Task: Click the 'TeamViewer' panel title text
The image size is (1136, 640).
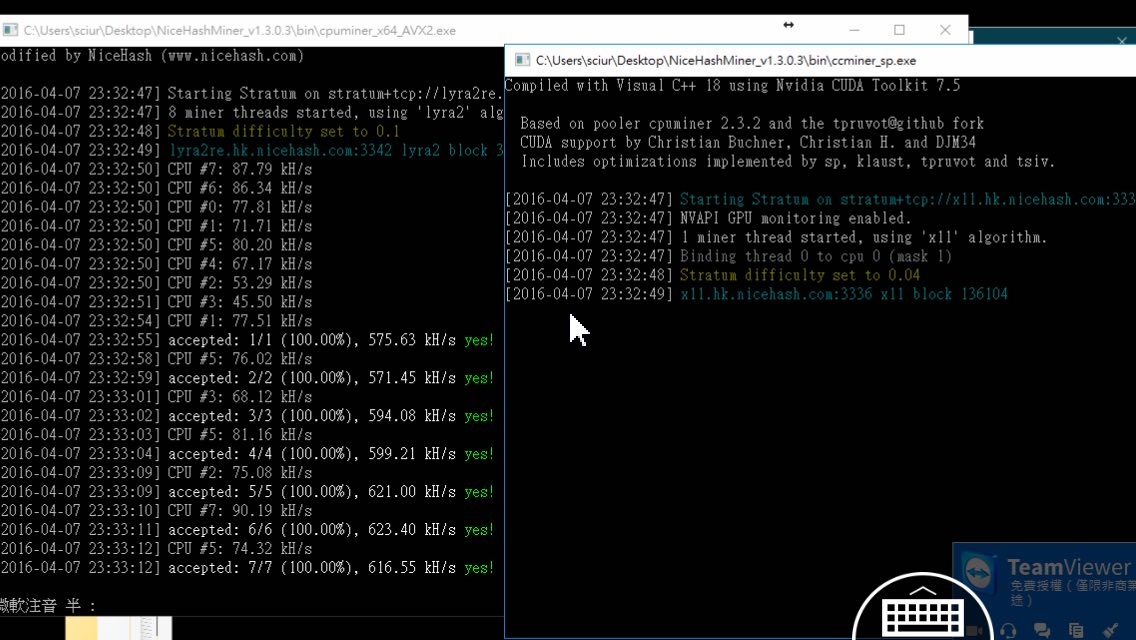Action: pos(1069,567)
